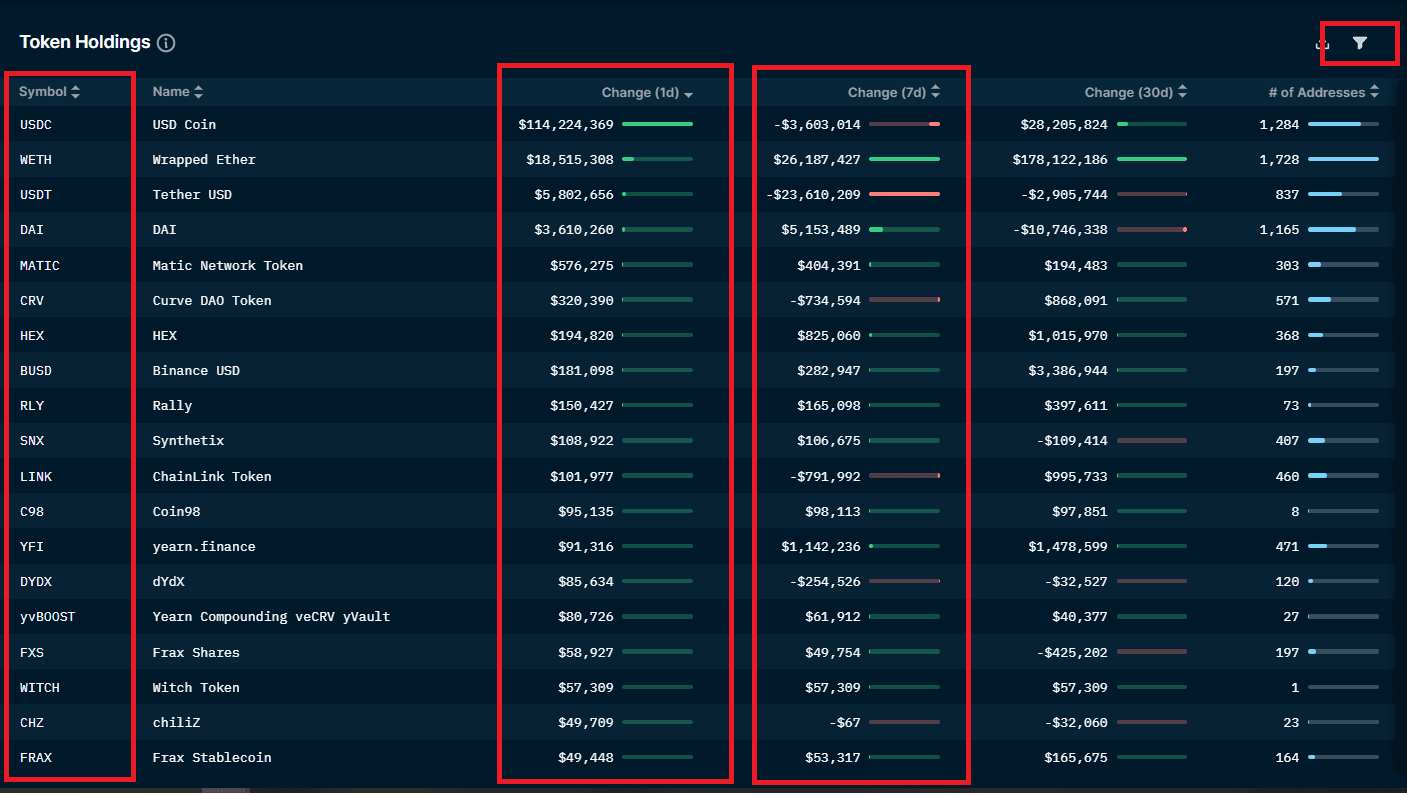This screenshot has width=1407, height=796.
Task: Click the $18,515,308 1d change value
Action: tap(570, 160)
